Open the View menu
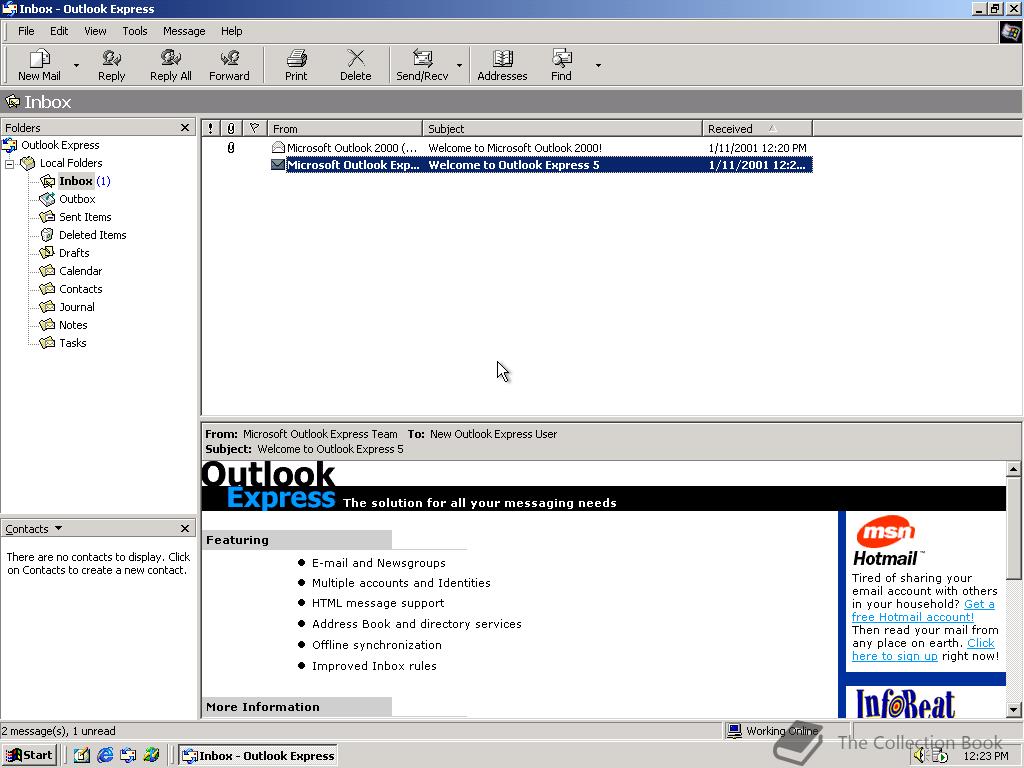 click(95, 31)
